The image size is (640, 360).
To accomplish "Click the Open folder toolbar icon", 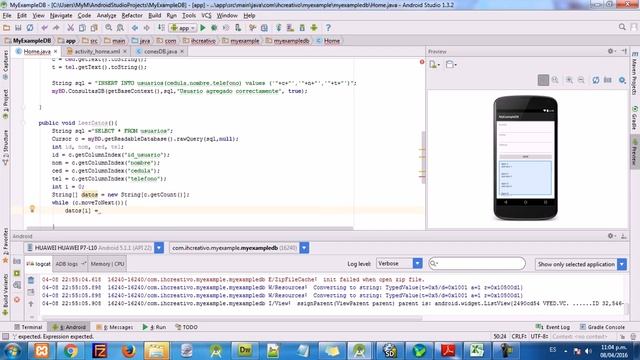I will coord(7,28).
